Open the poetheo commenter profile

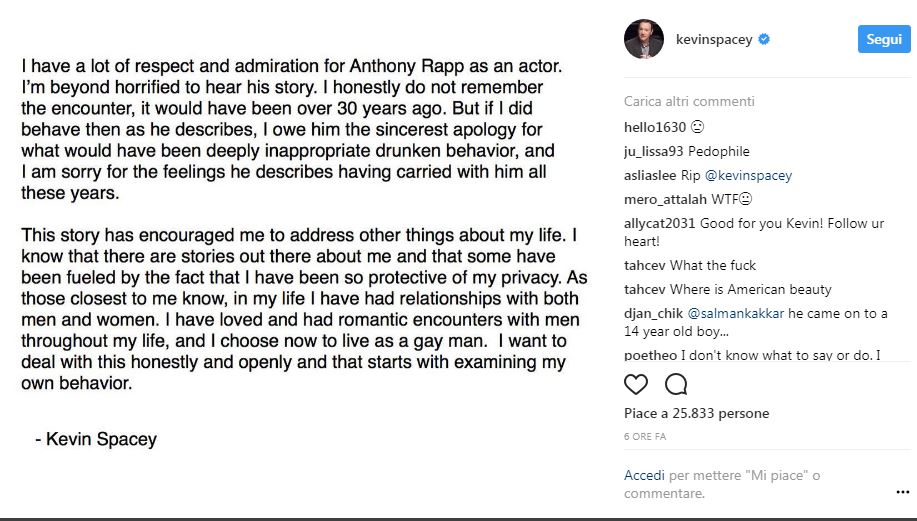(650, 355)
